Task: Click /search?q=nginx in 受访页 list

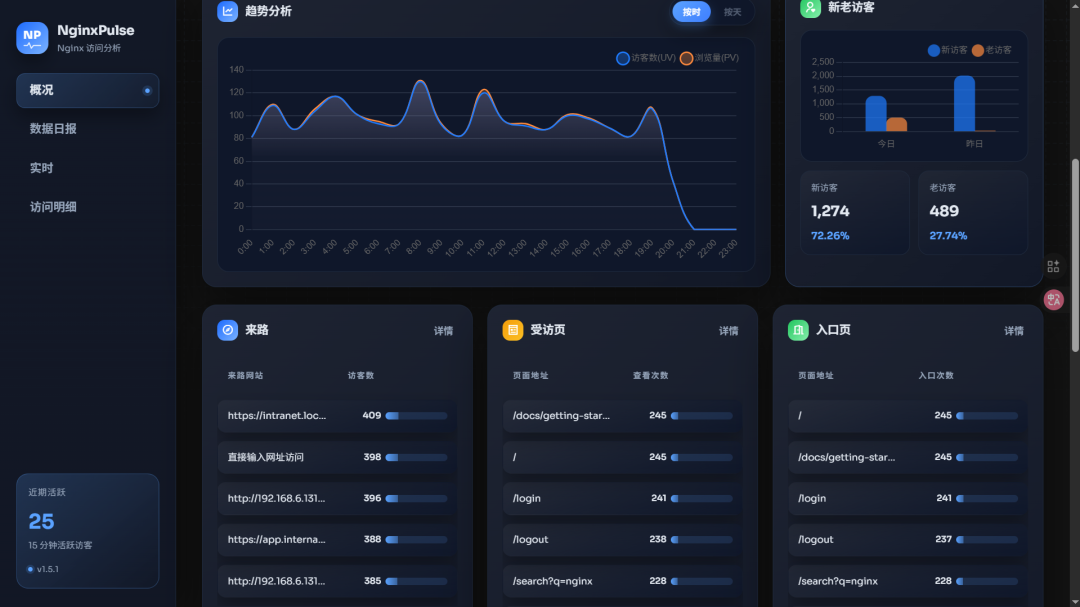Action: click(x=623, y=581)
